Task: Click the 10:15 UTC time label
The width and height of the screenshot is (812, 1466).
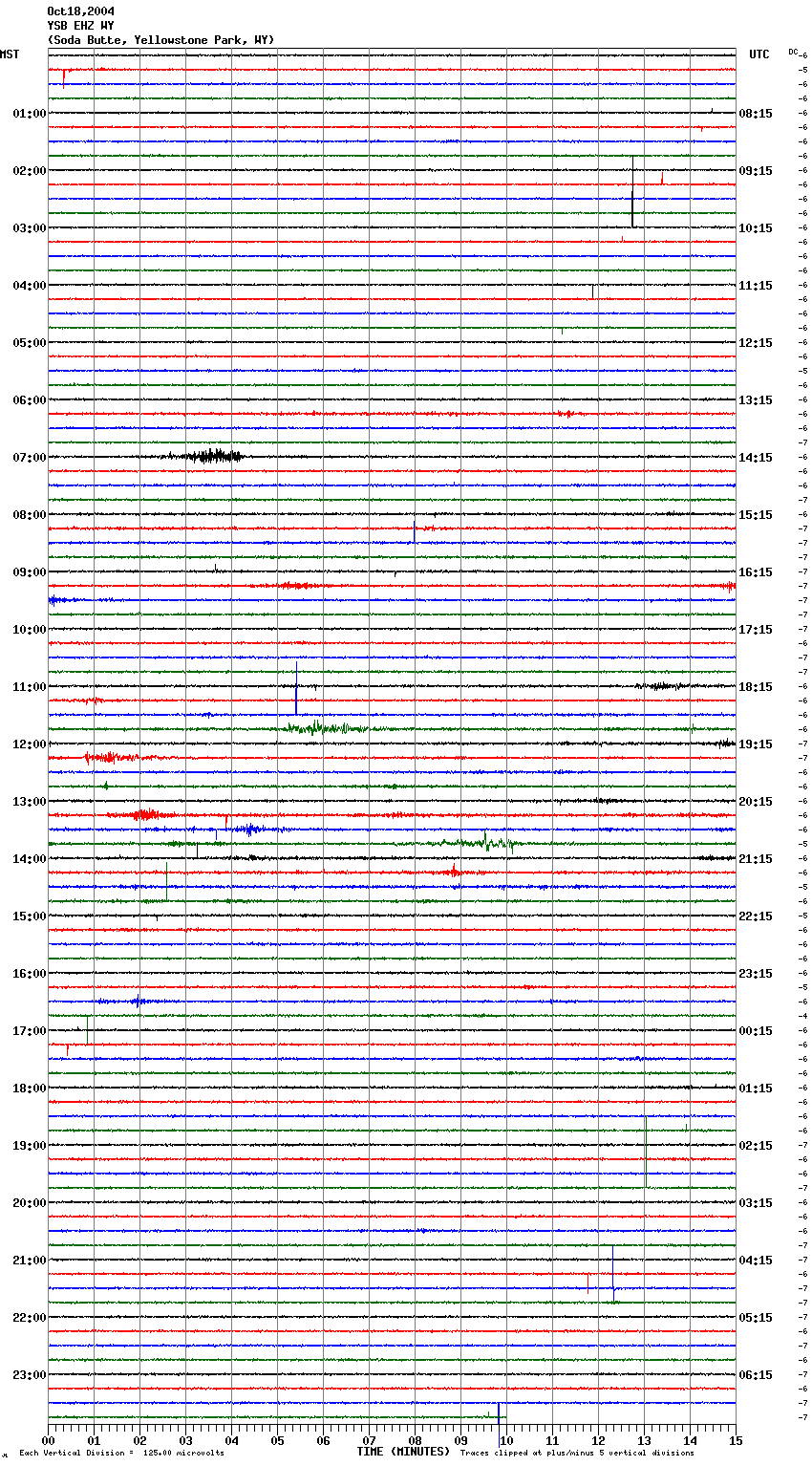Action: coord(756,228)
